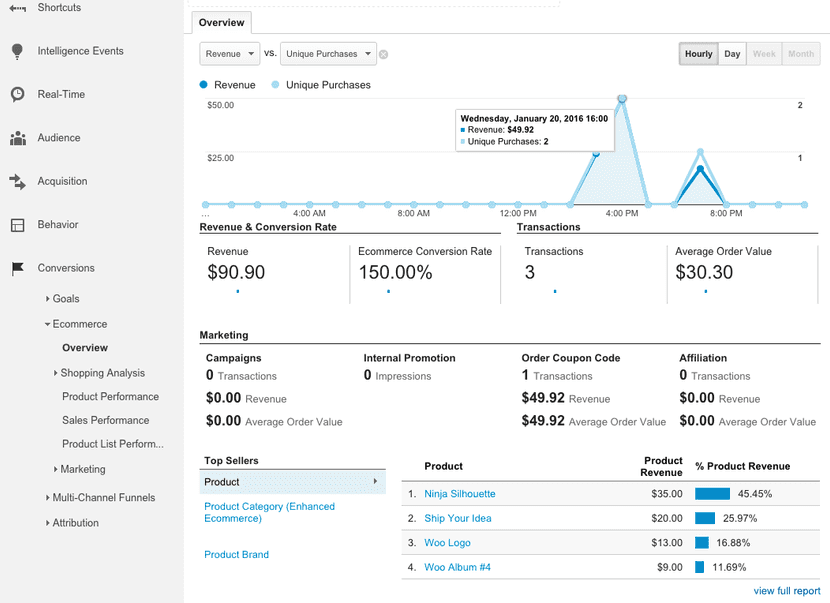
Task: Click the Behavior layout icon
Action: (17, 225)
